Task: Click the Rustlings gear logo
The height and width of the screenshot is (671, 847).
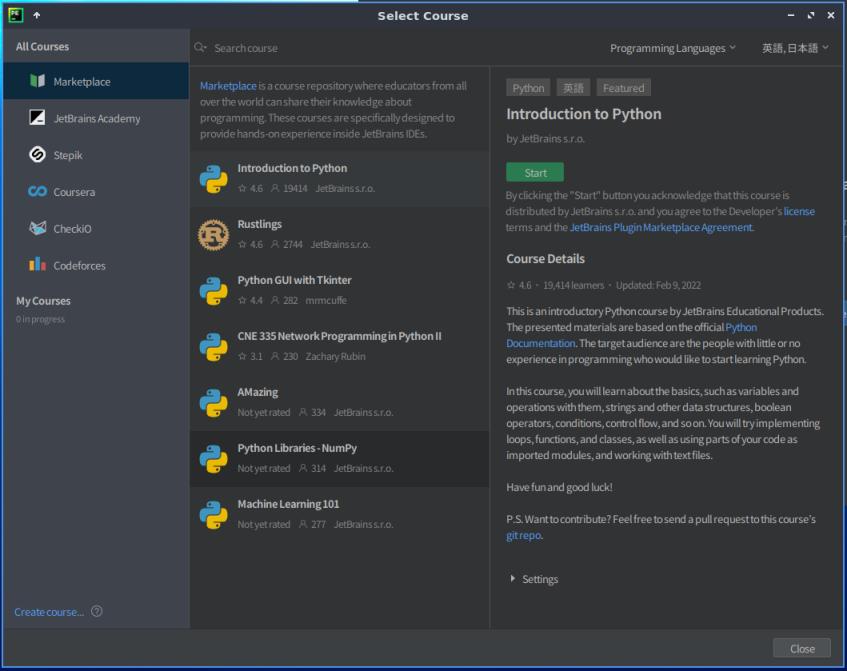Action: (x=214, y=235)
